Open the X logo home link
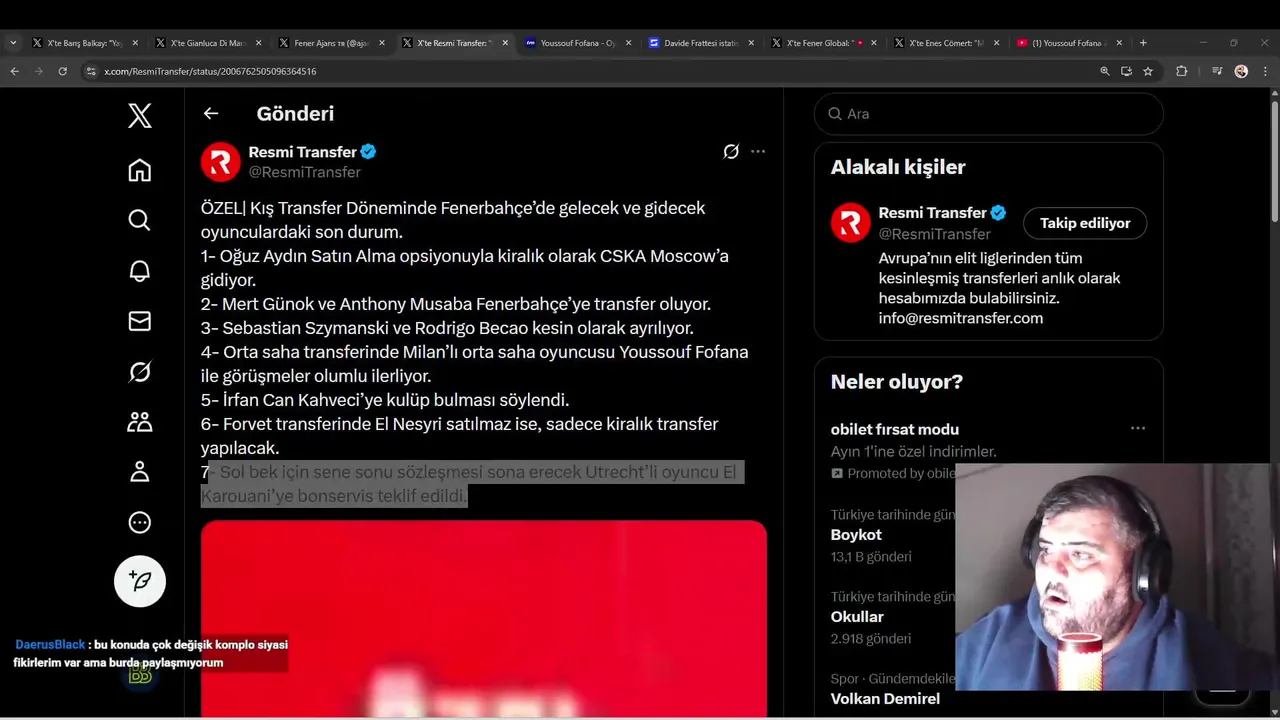1280x720 pixels. (x=140, y=116)
